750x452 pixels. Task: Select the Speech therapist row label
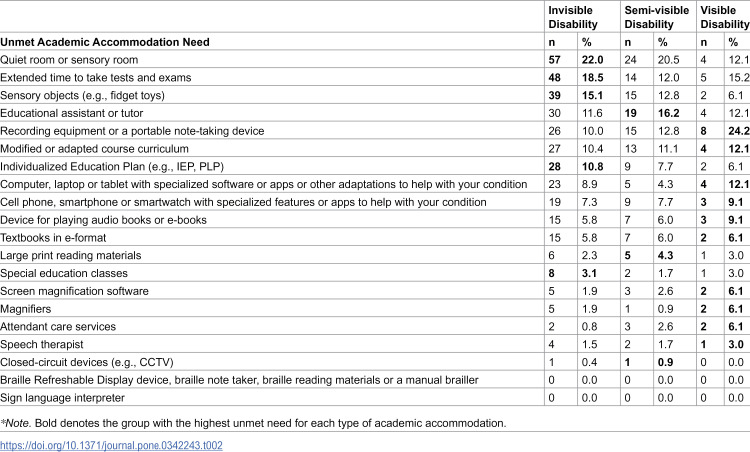point(42,344)
